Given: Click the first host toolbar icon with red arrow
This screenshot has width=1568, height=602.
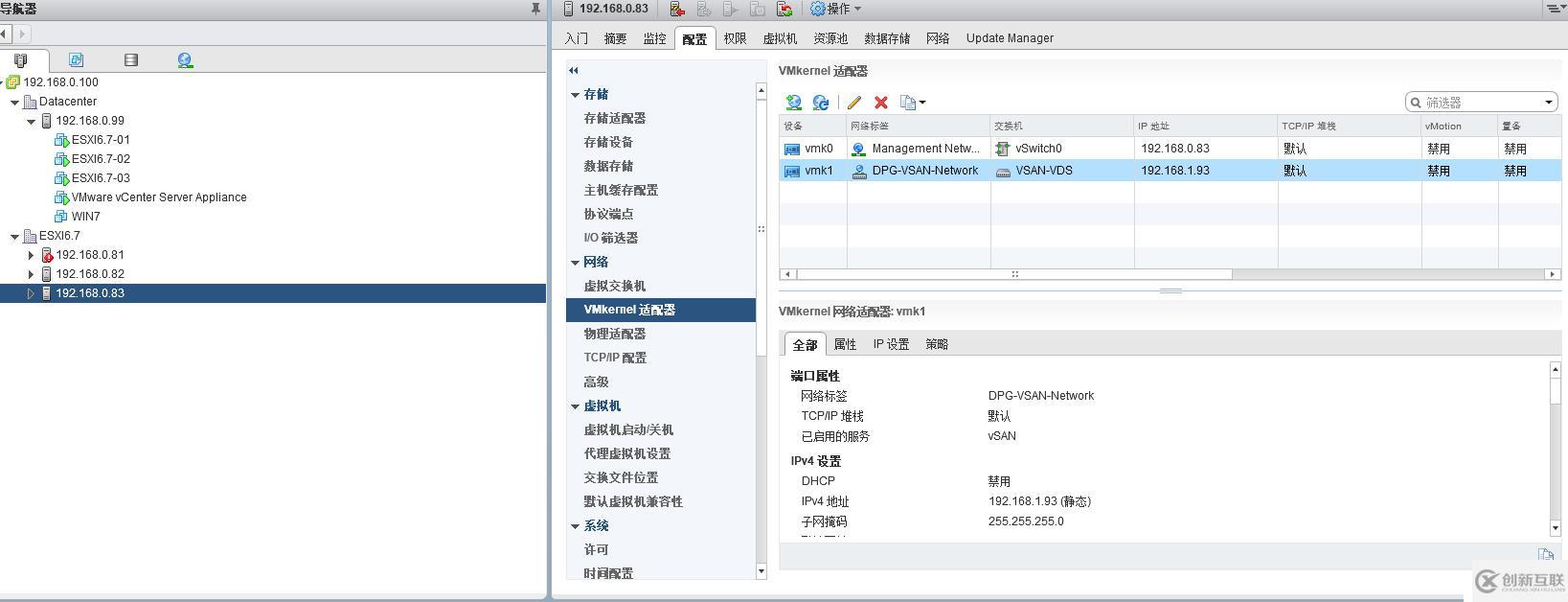Looking at the screenshot, I should (x=677, y=9).
